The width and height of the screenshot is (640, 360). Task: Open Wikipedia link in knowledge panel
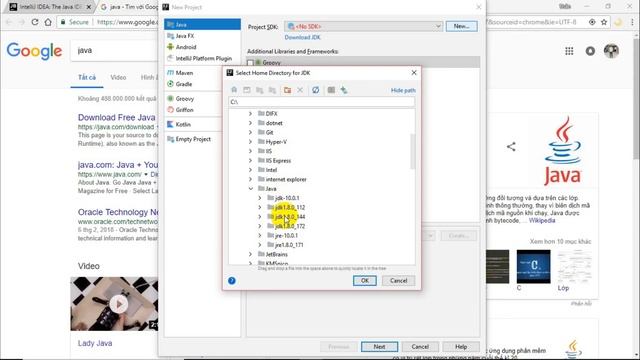542,220
